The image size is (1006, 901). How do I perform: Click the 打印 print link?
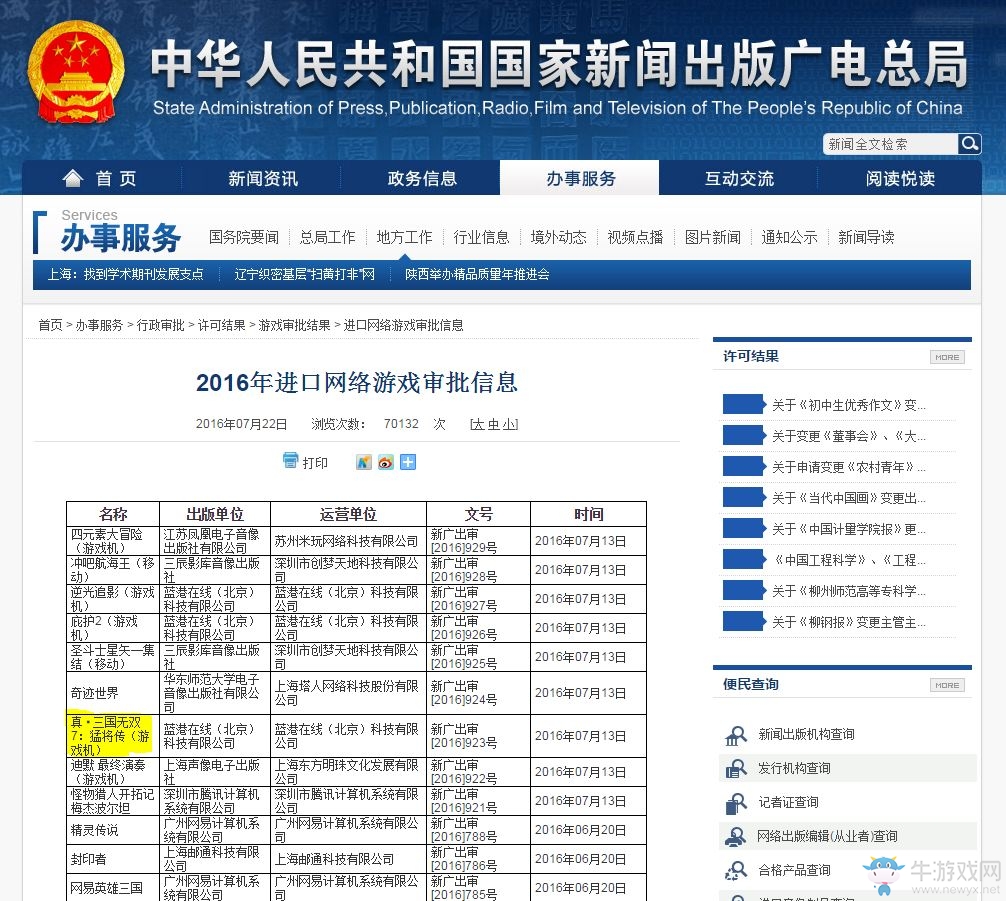[x=315, y=463]
